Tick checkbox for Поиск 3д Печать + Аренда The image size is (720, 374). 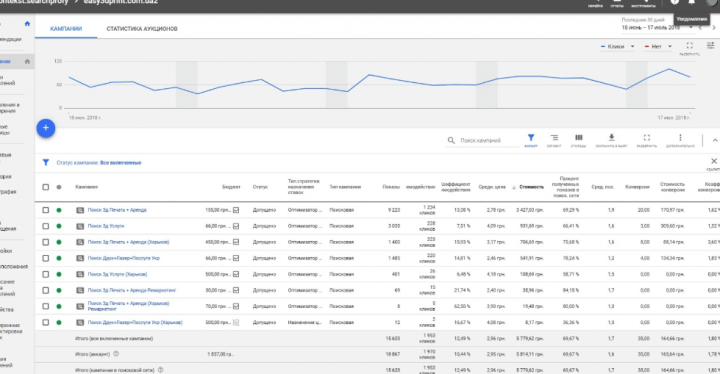(45, 210)
